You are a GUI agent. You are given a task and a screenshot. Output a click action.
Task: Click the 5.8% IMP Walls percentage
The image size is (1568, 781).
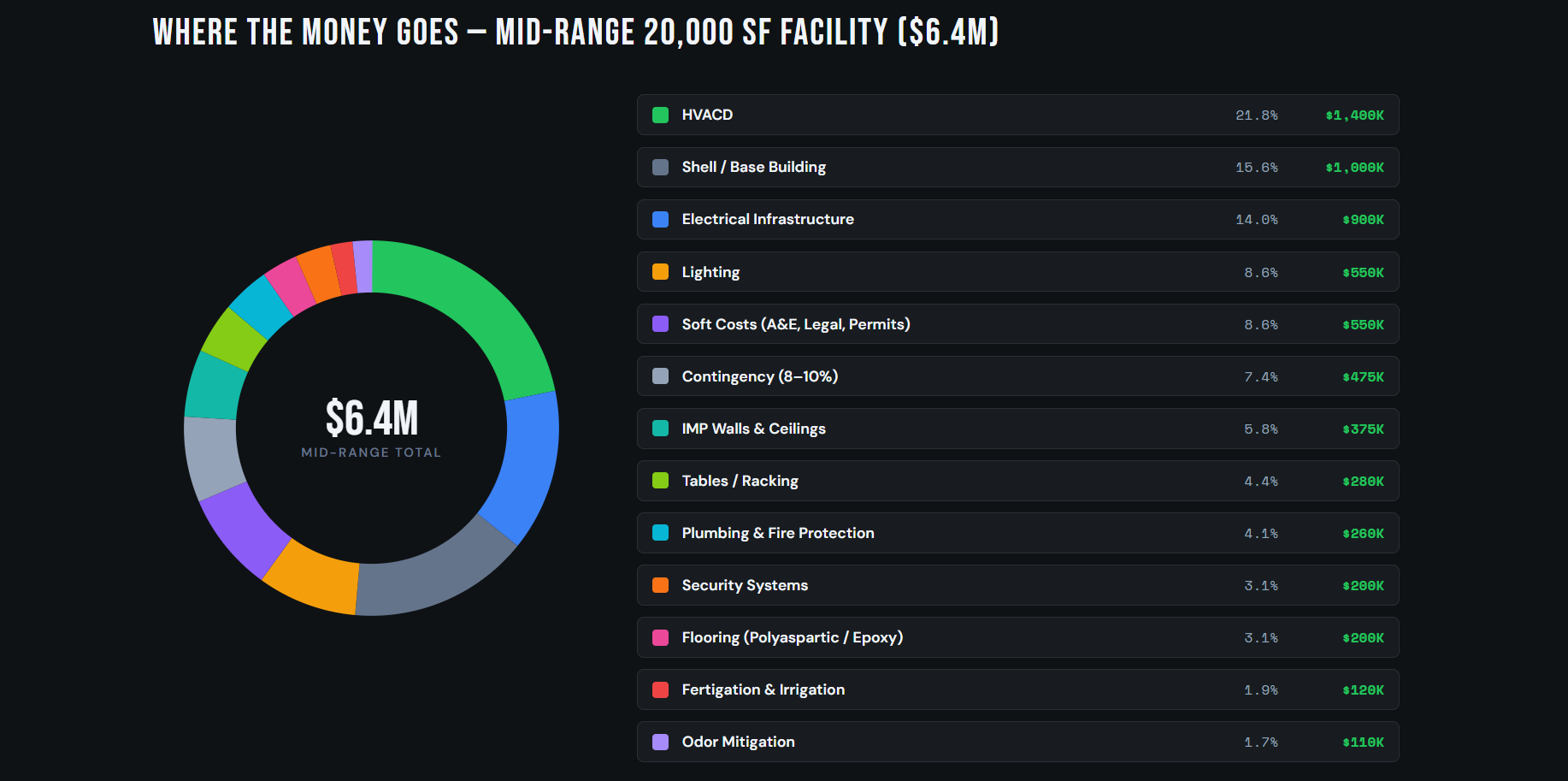coord(1261,429)
